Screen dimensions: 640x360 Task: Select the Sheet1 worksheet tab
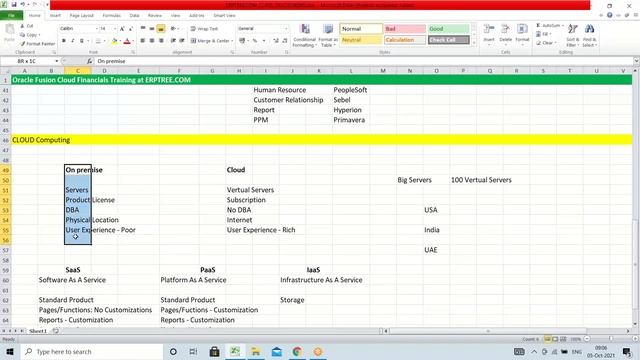coord(38,331)
